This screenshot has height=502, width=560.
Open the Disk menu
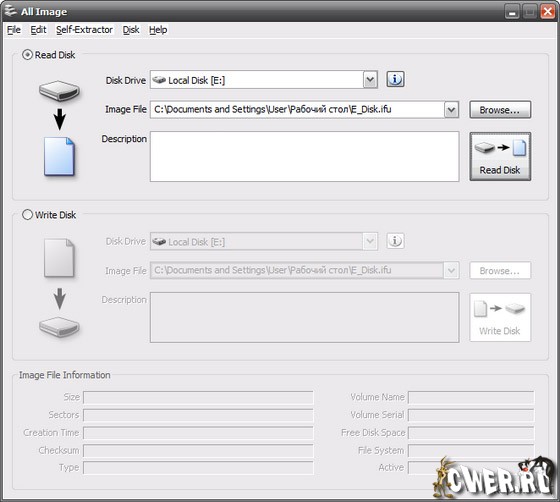point(131,30)
